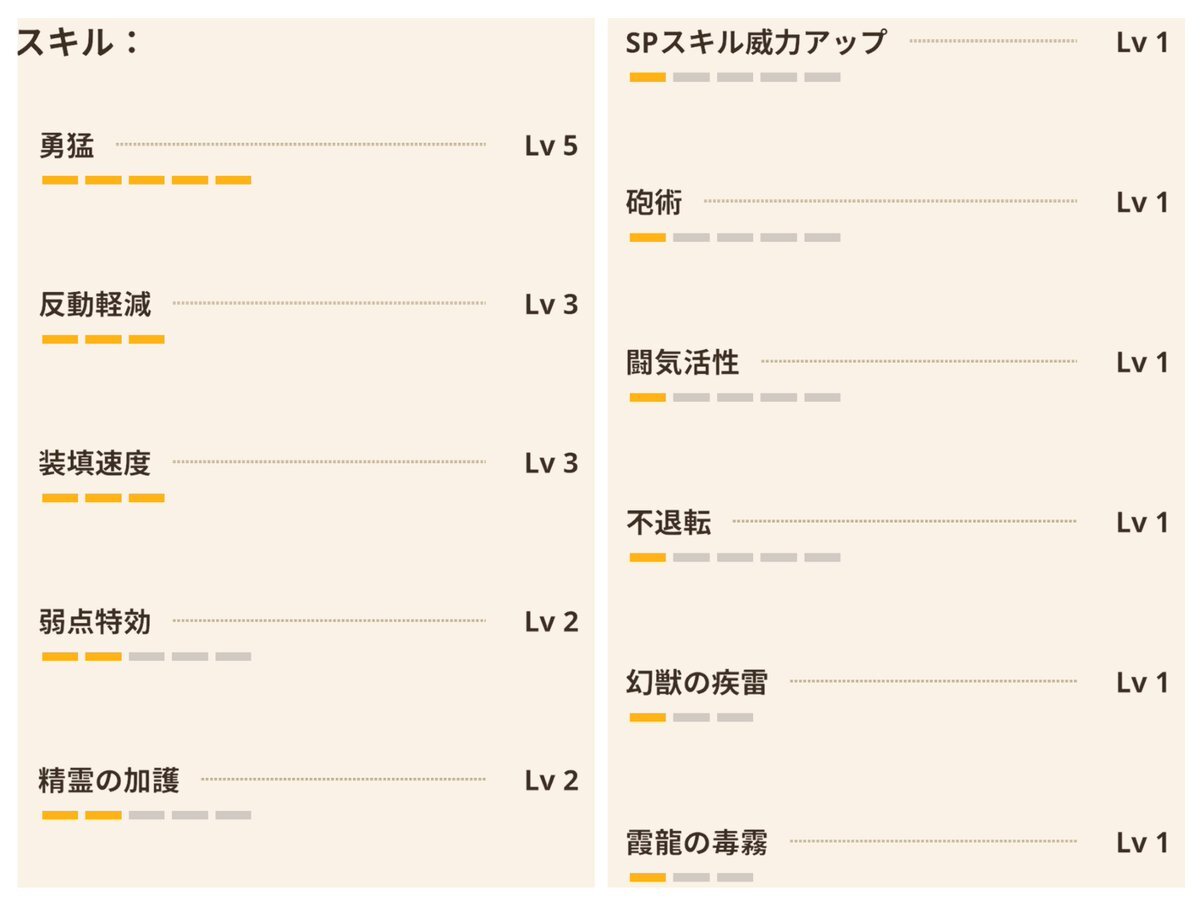Click the Lv 5 value for 勇猛
The image size is (1200, 901).
pyautogui.click(x=551, y=146)
